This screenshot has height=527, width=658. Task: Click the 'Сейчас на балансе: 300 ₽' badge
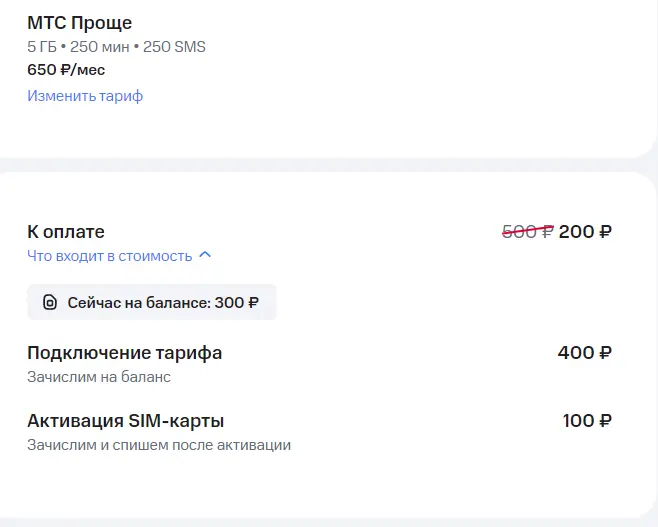point(152,302)
